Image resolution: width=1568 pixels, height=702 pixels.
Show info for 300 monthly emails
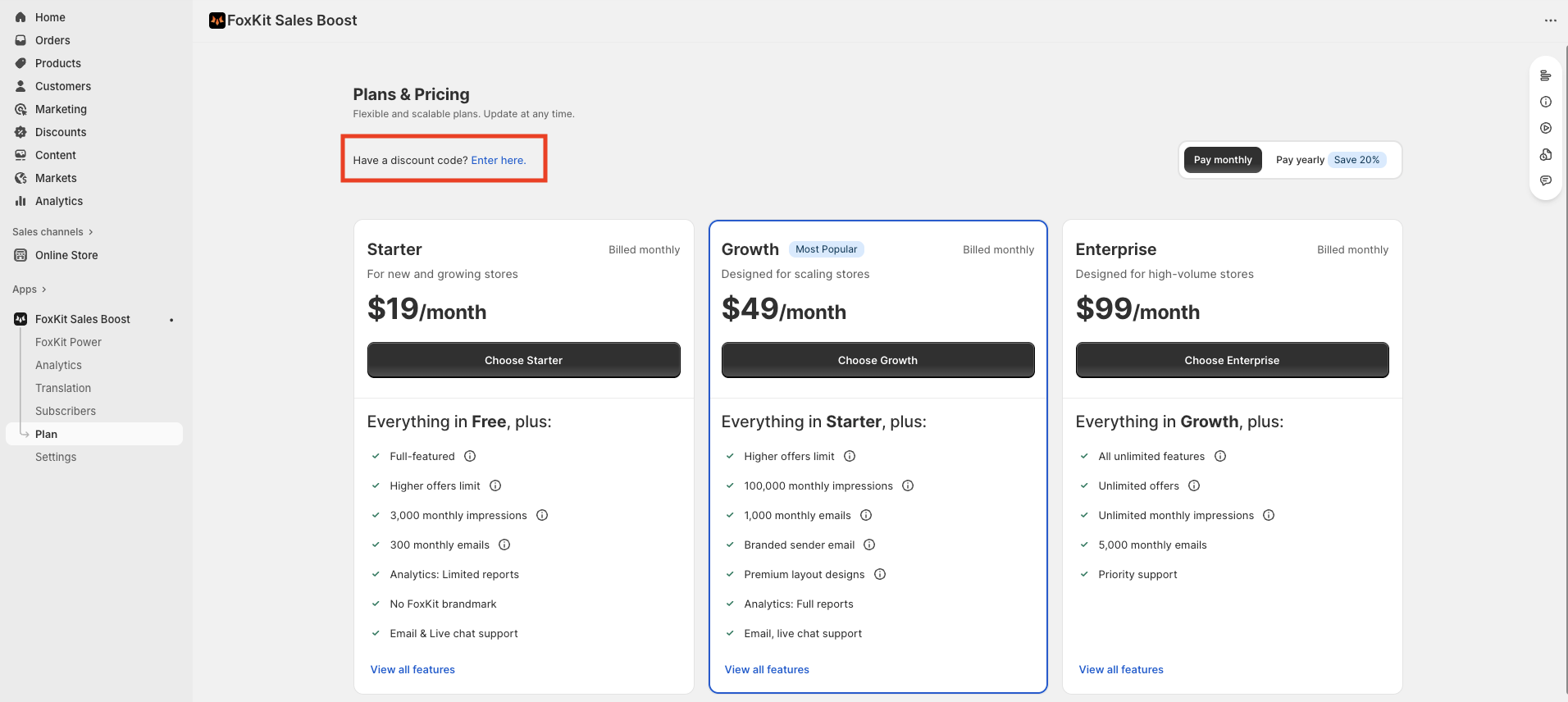coord(504,545)
